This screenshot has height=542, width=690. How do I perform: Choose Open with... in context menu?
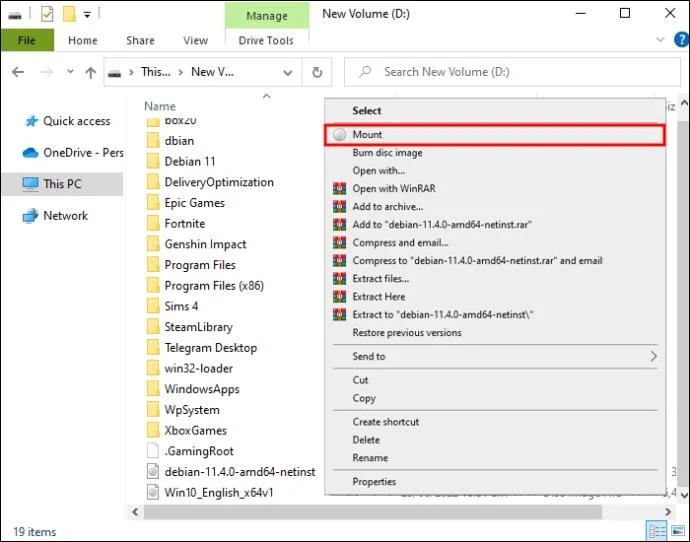[495, 171]
